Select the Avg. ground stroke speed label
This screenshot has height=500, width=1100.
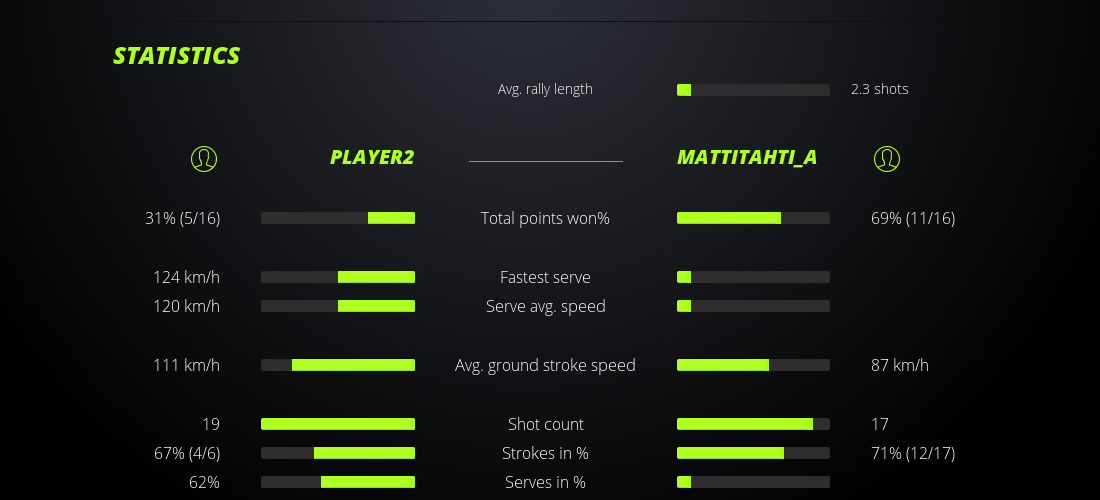(x=545, y=365)
